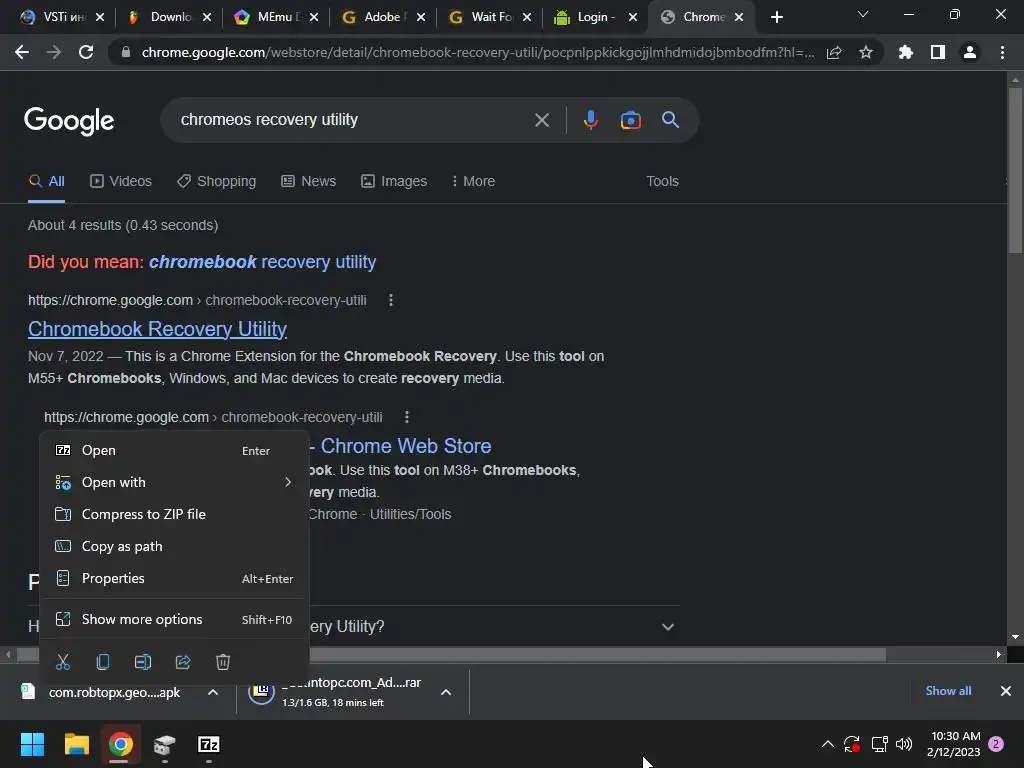Screen dimensions: 1024x768
Task: Show all downloads
Action: (948, 691)
